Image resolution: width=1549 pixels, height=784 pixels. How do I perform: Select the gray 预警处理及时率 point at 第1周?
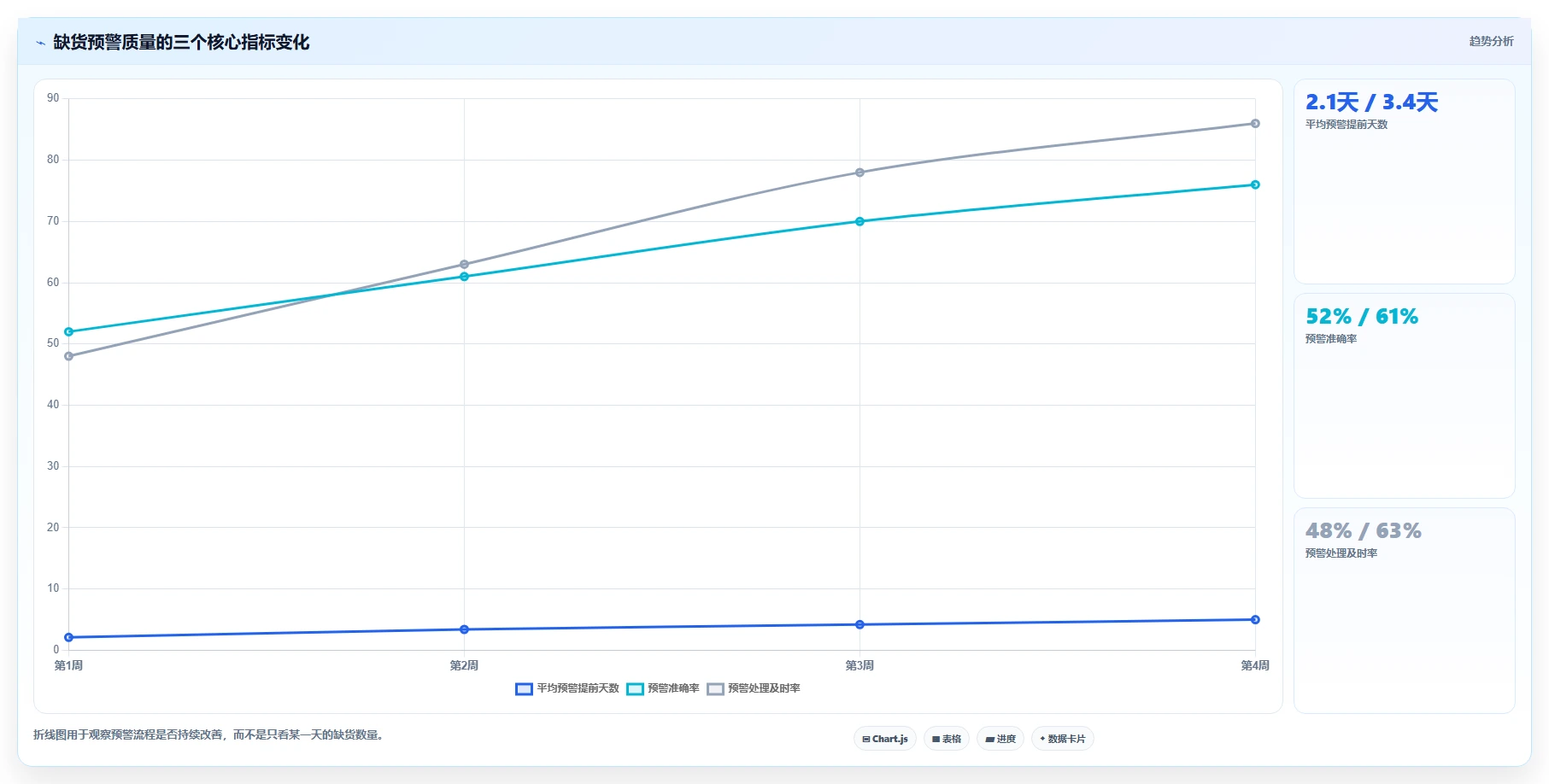click(68, 356)
